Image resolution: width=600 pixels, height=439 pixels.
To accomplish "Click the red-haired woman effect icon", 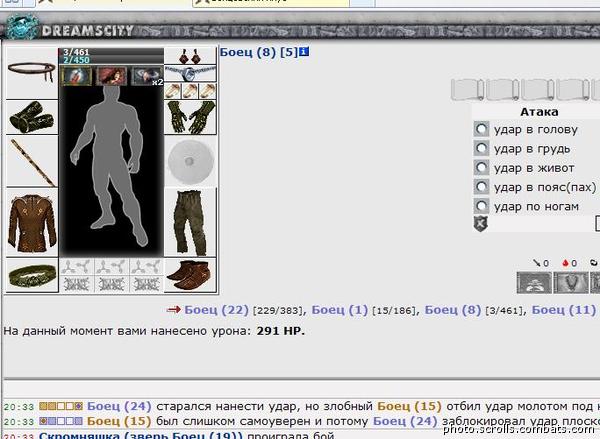I will tap(111, 76).
